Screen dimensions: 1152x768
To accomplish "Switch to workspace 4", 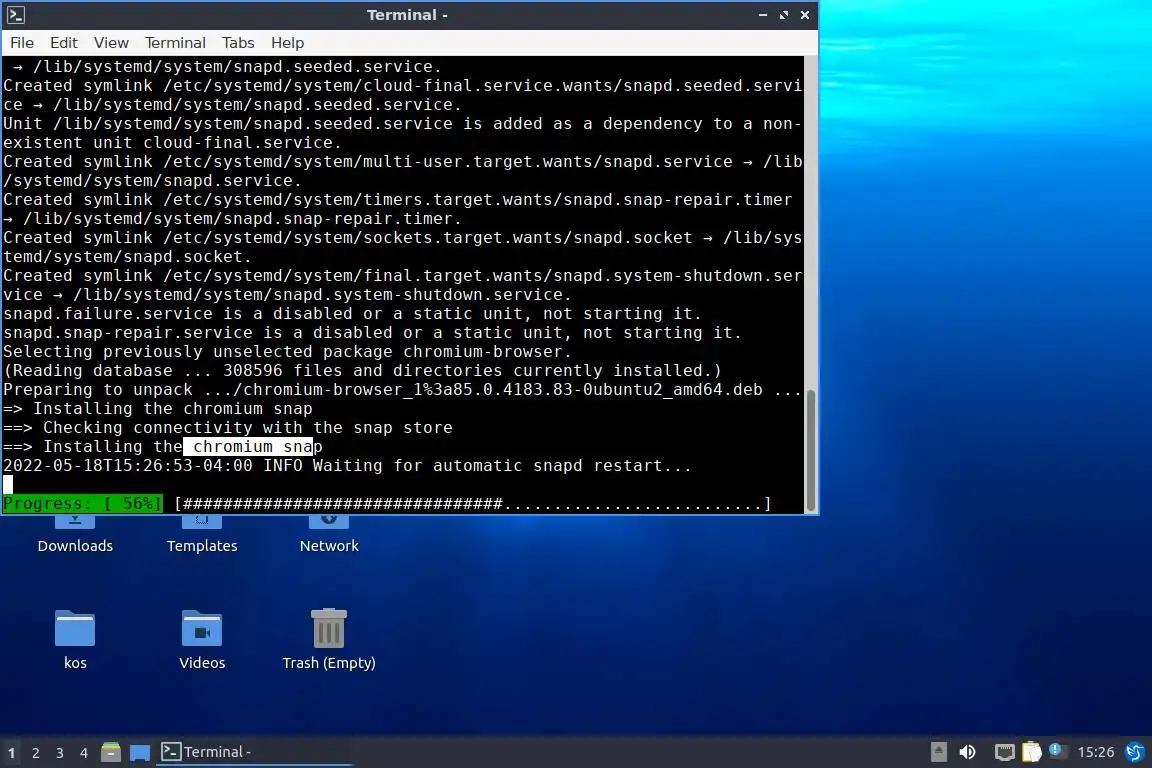I will [84, 753].
